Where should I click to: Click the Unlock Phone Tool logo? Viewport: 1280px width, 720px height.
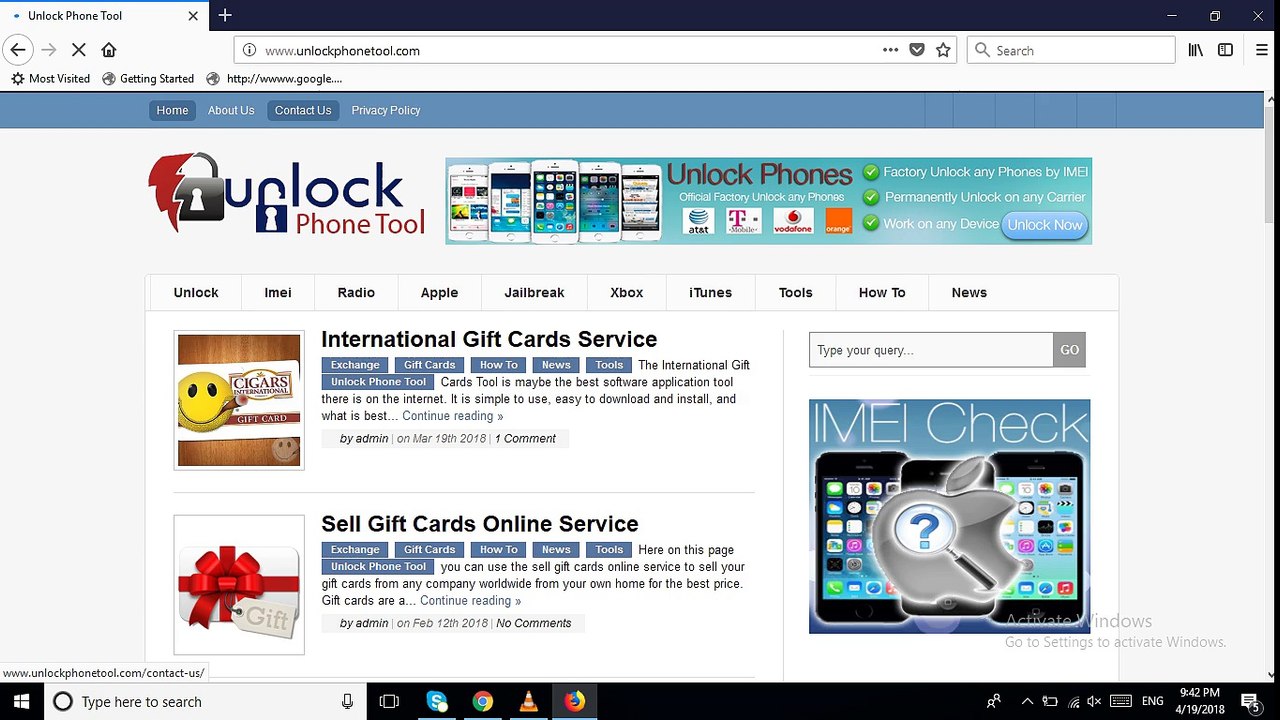pos(287,195)
